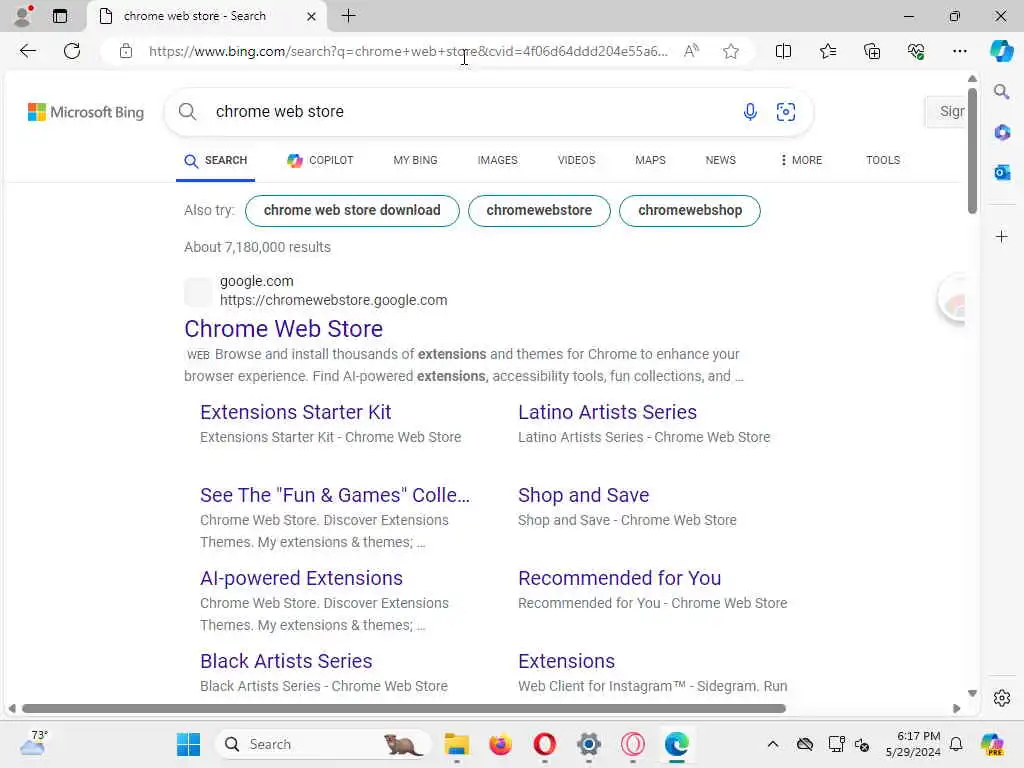1024x768 pixels.
Task: Click the Sign in button
Action: 946,112
